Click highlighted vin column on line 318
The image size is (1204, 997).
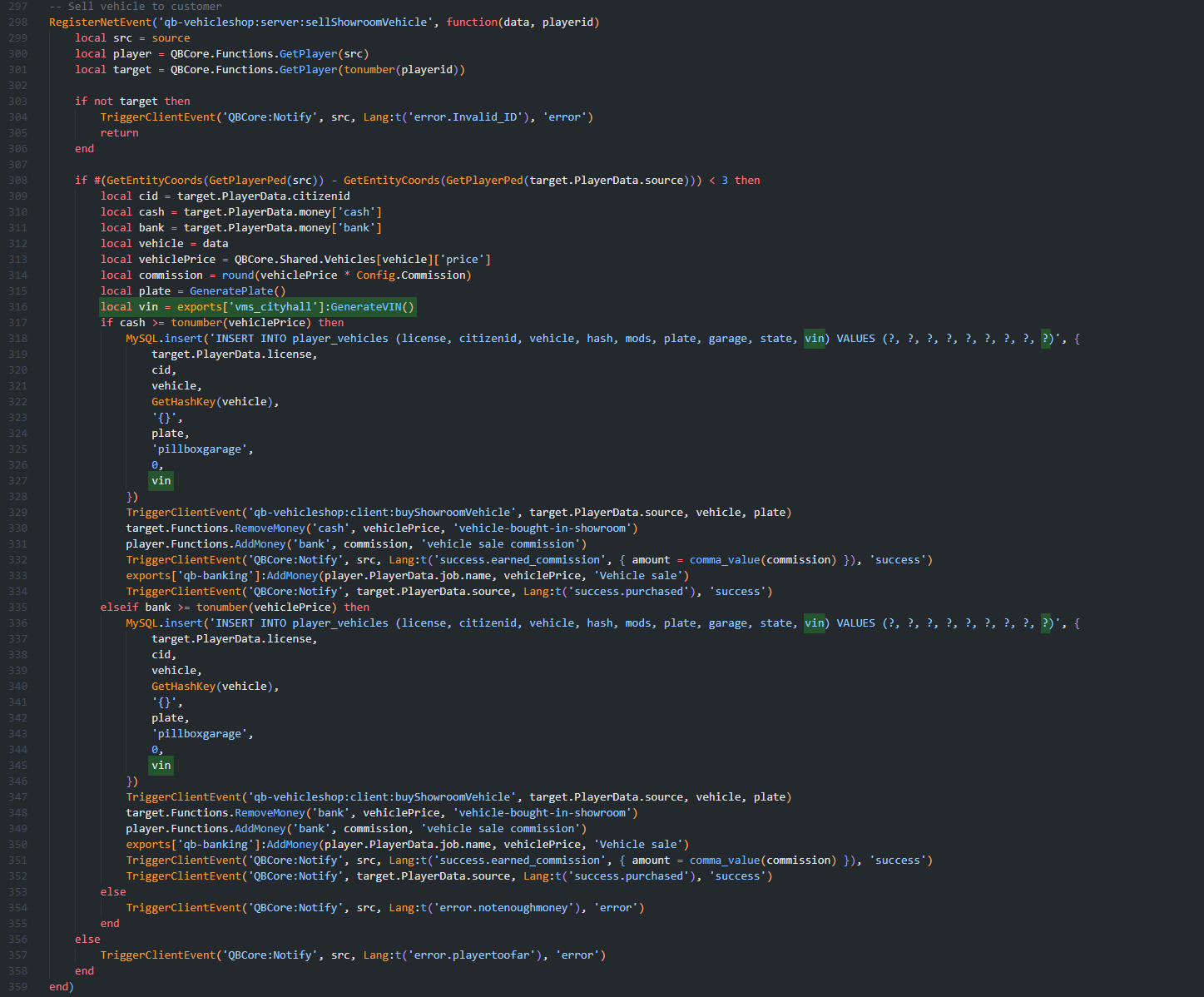coord(815,339)
